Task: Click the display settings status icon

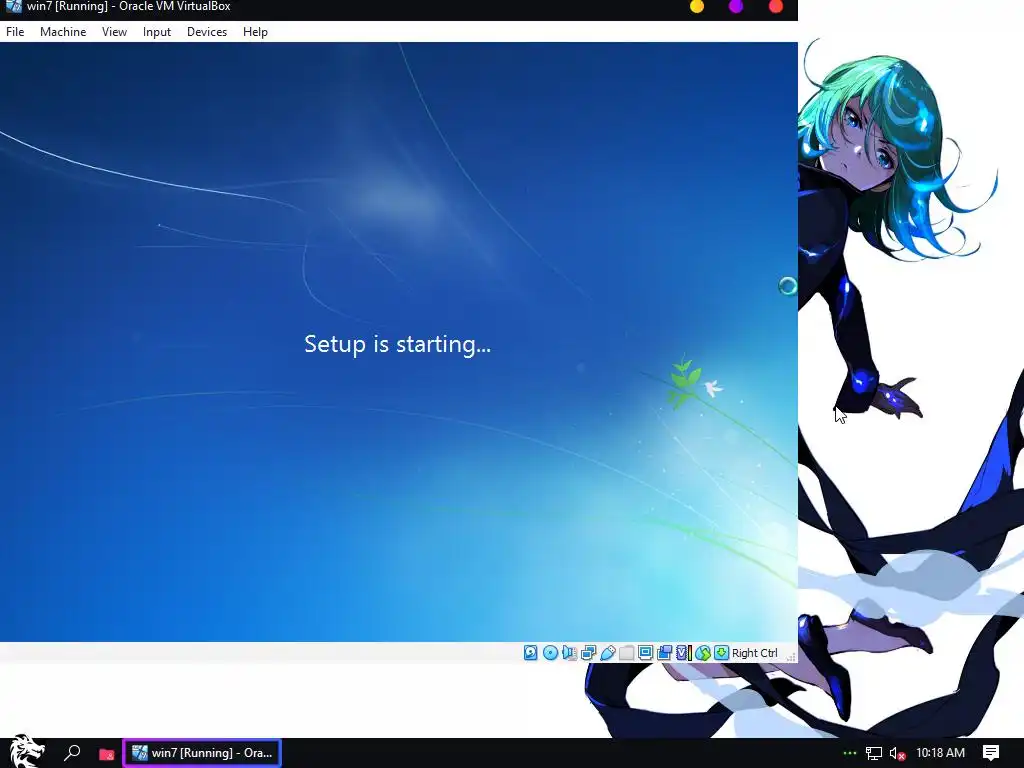Action: click(x=646, y=652)
